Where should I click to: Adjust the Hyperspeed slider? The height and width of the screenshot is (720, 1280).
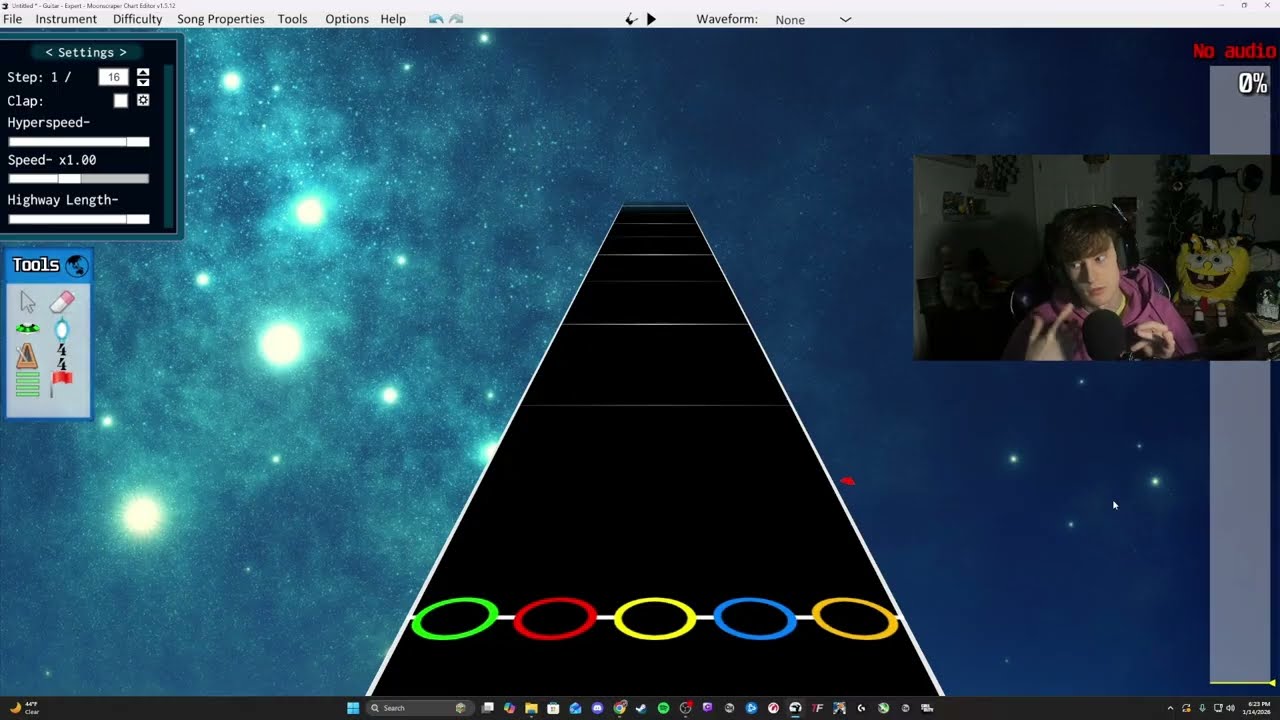click(x=79, y=142)
